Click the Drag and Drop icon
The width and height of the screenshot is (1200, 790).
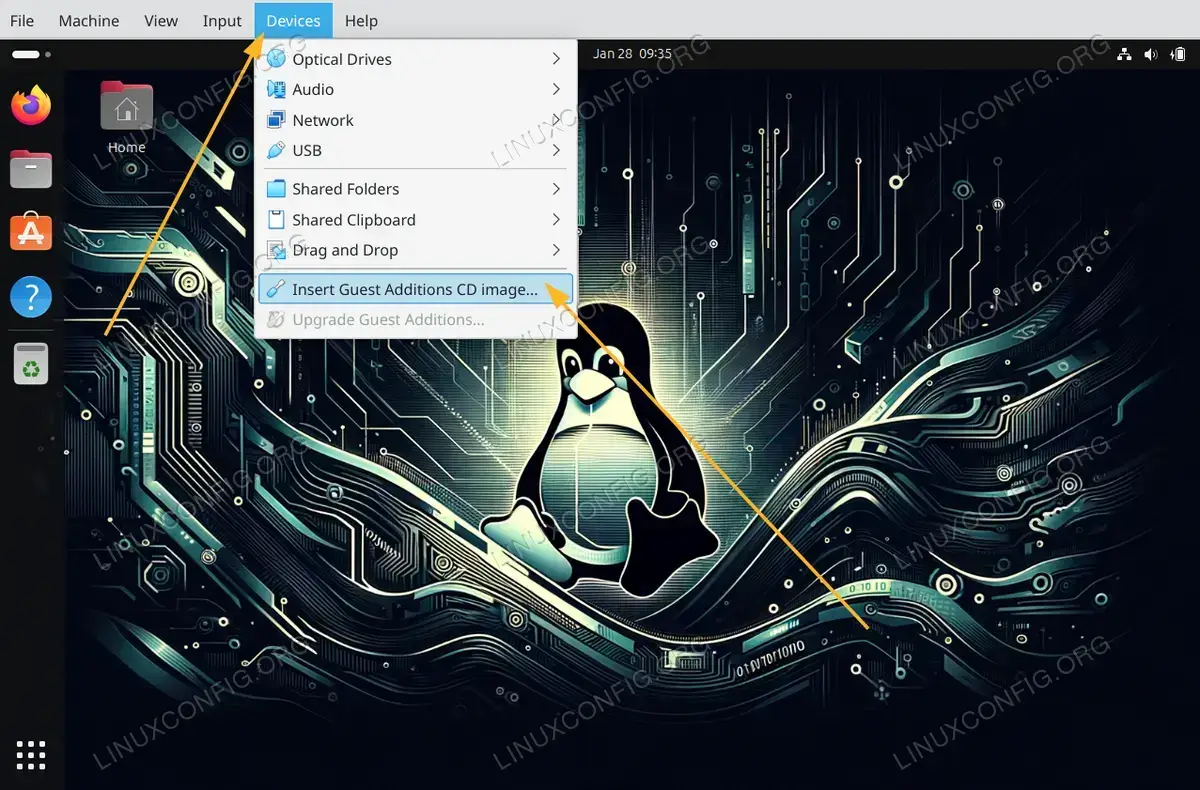tap(276, 250)
